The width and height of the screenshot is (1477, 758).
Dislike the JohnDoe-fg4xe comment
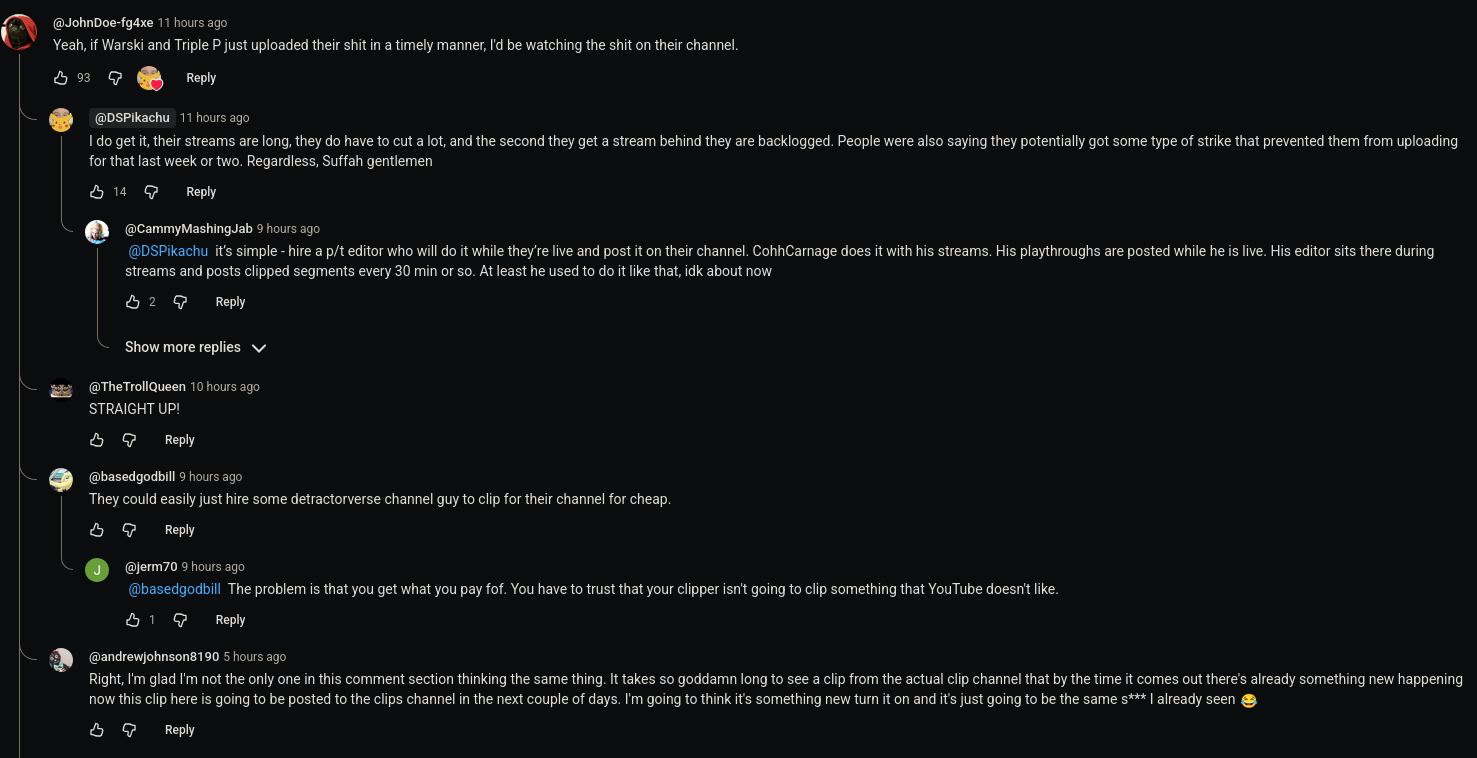pyautogui.click(x=115, y=78)
